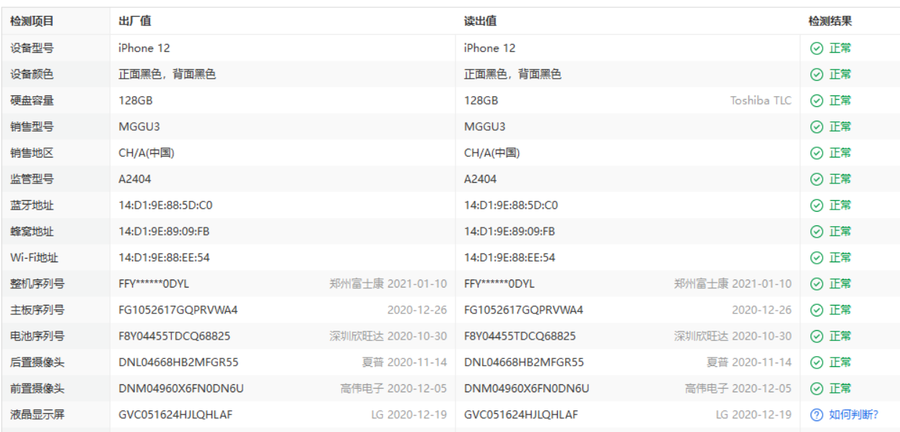Click factory value 正面黑色，背面黑色
This screenshot has height=432, width=900.
click(x=167, y=75)
